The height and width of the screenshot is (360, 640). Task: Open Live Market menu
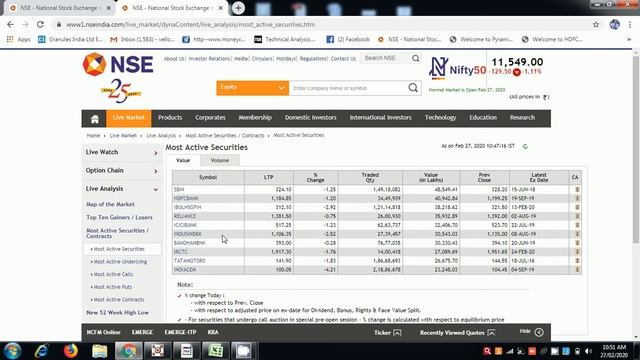click(129, 118)
